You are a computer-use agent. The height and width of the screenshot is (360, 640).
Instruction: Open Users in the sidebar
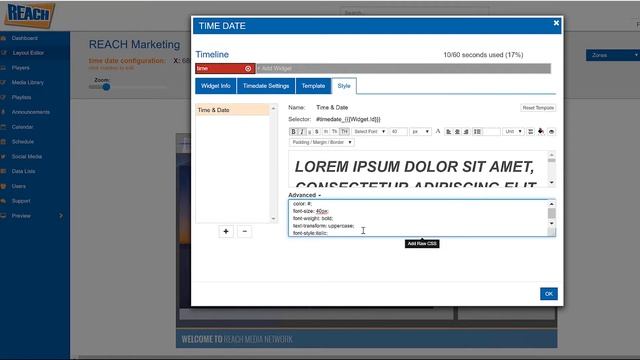[19, 186]
